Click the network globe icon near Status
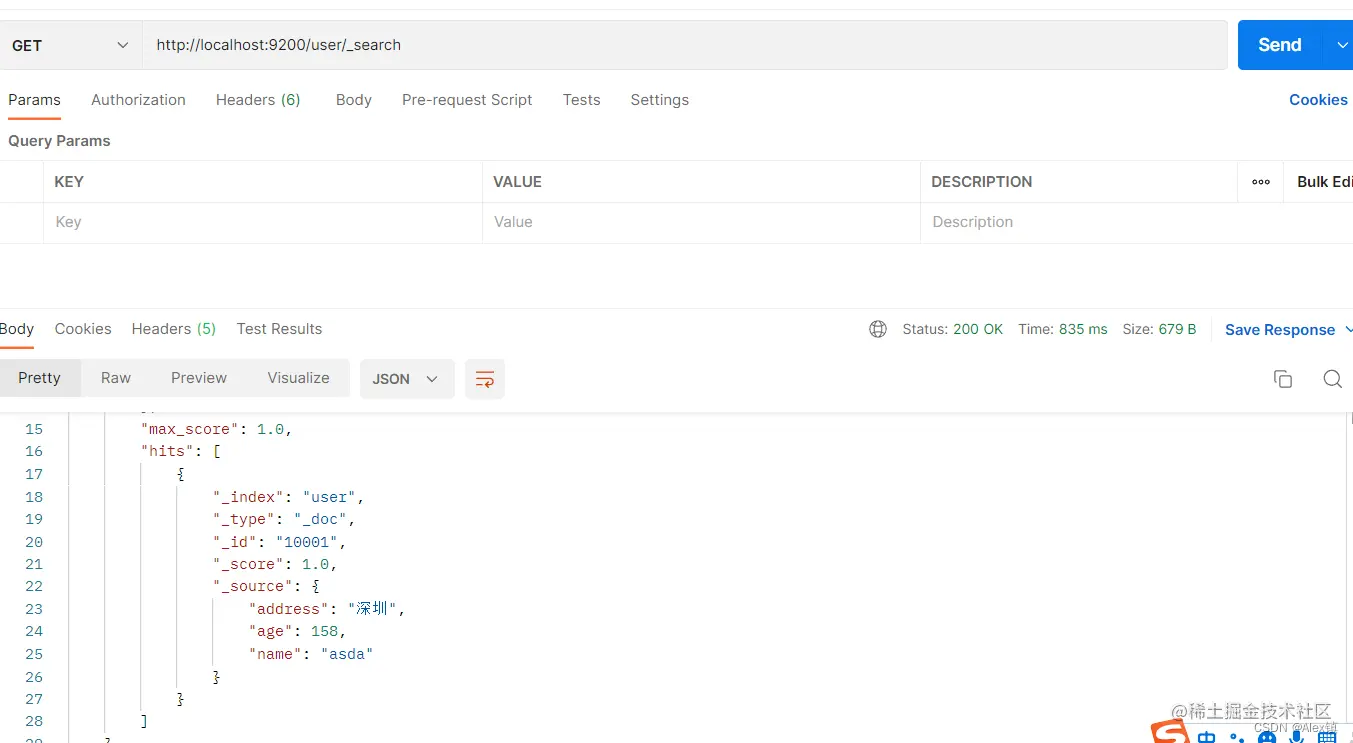This screenshot has height=743, width=1353. (x=878, y=329)
